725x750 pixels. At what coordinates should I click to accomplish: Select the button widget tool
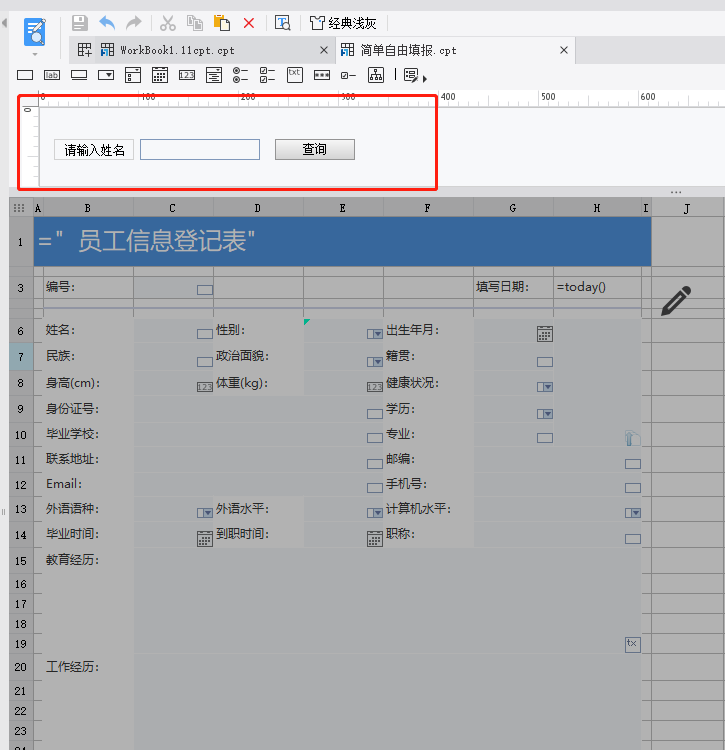pyautogui.click(x=79, y=75)
